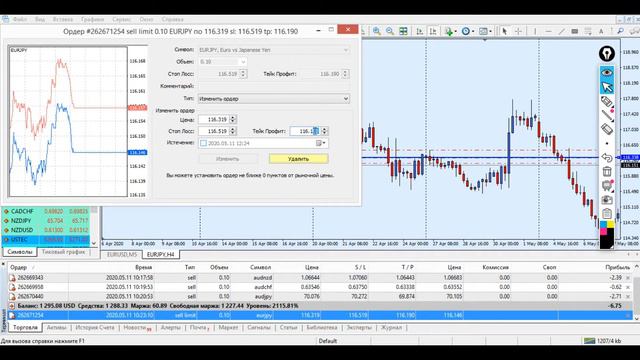Viewport: 640px width, 360px height.
Task: Open the expiration date calendar dropdown
Action: coord(321,143)
